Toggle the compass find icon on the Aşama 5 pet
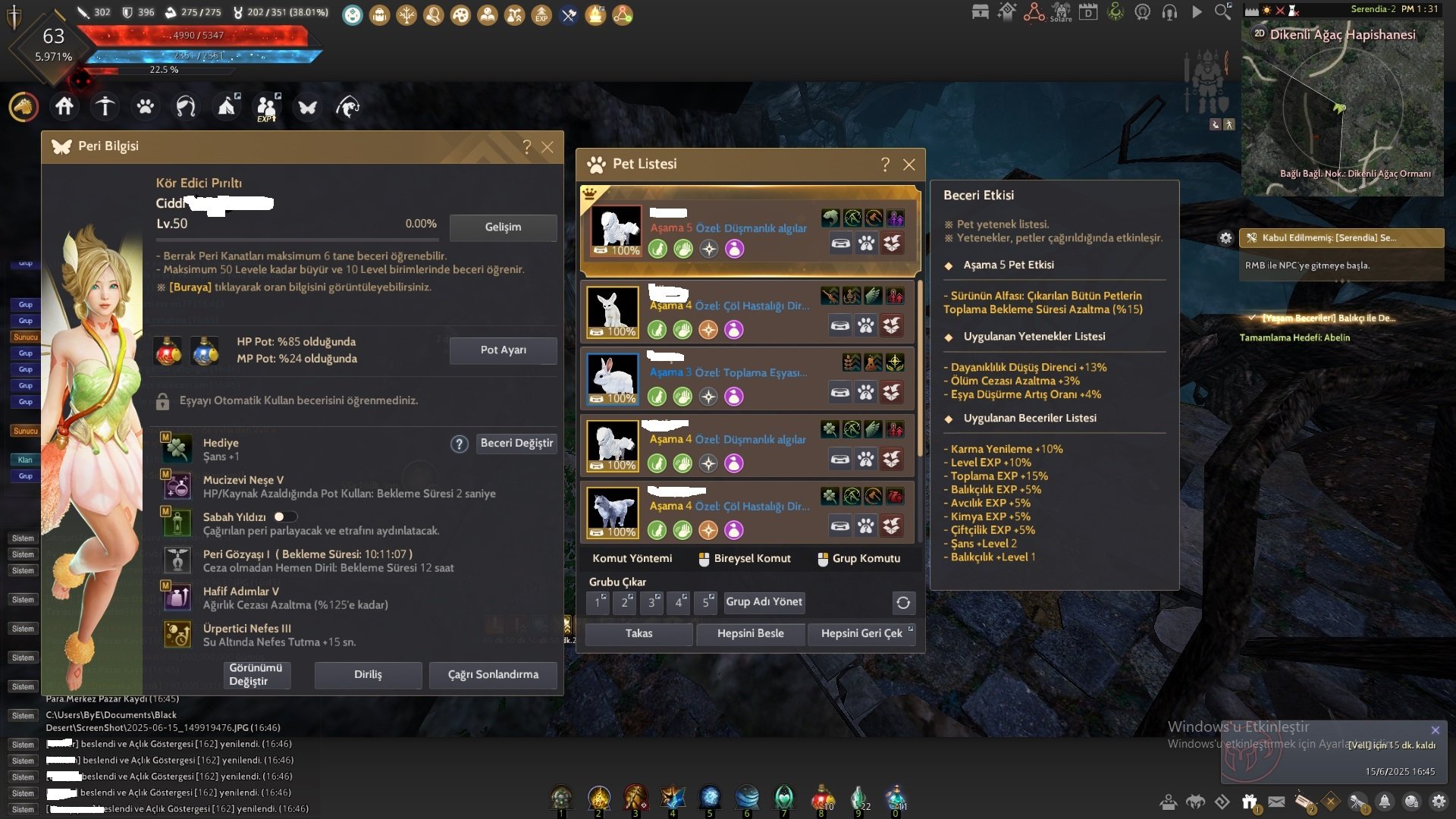This screenshot has width=1456, height=819. point(709,249)
